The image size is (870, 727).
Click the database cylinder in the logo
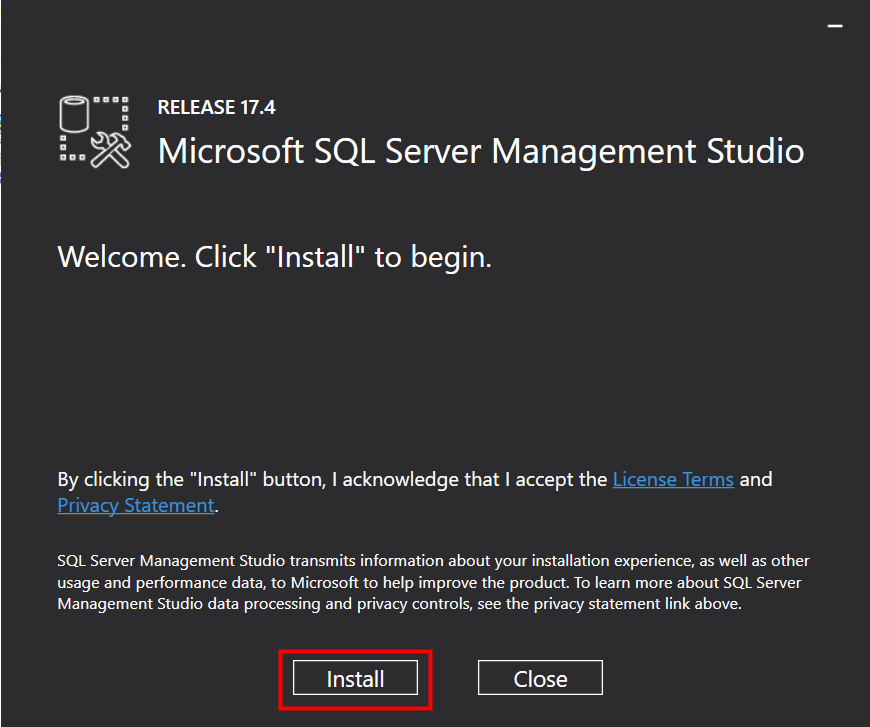[x=74, y=117]
